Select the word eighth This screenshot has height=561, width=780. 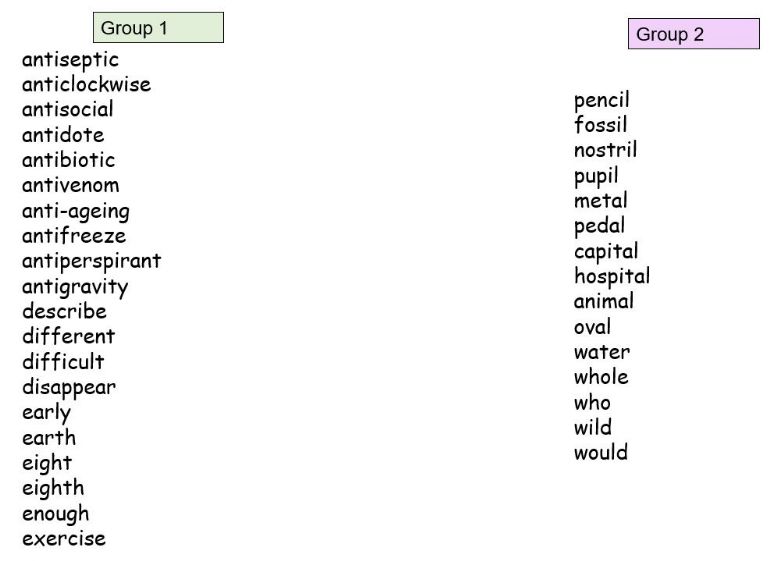[x=53, y=488]
